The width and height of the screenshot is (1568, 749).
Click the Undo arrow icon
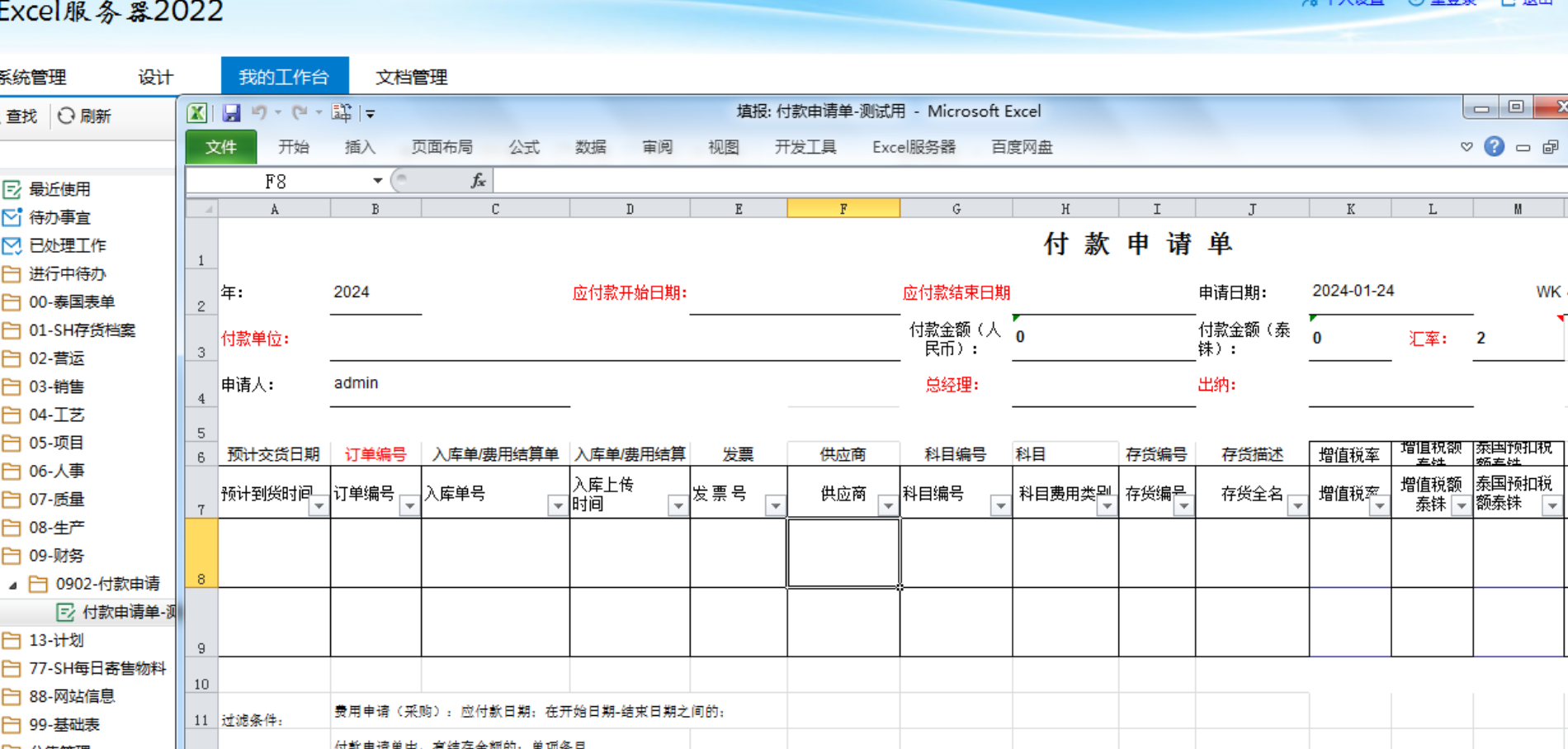pyautogui.click(x=259, y=112)
